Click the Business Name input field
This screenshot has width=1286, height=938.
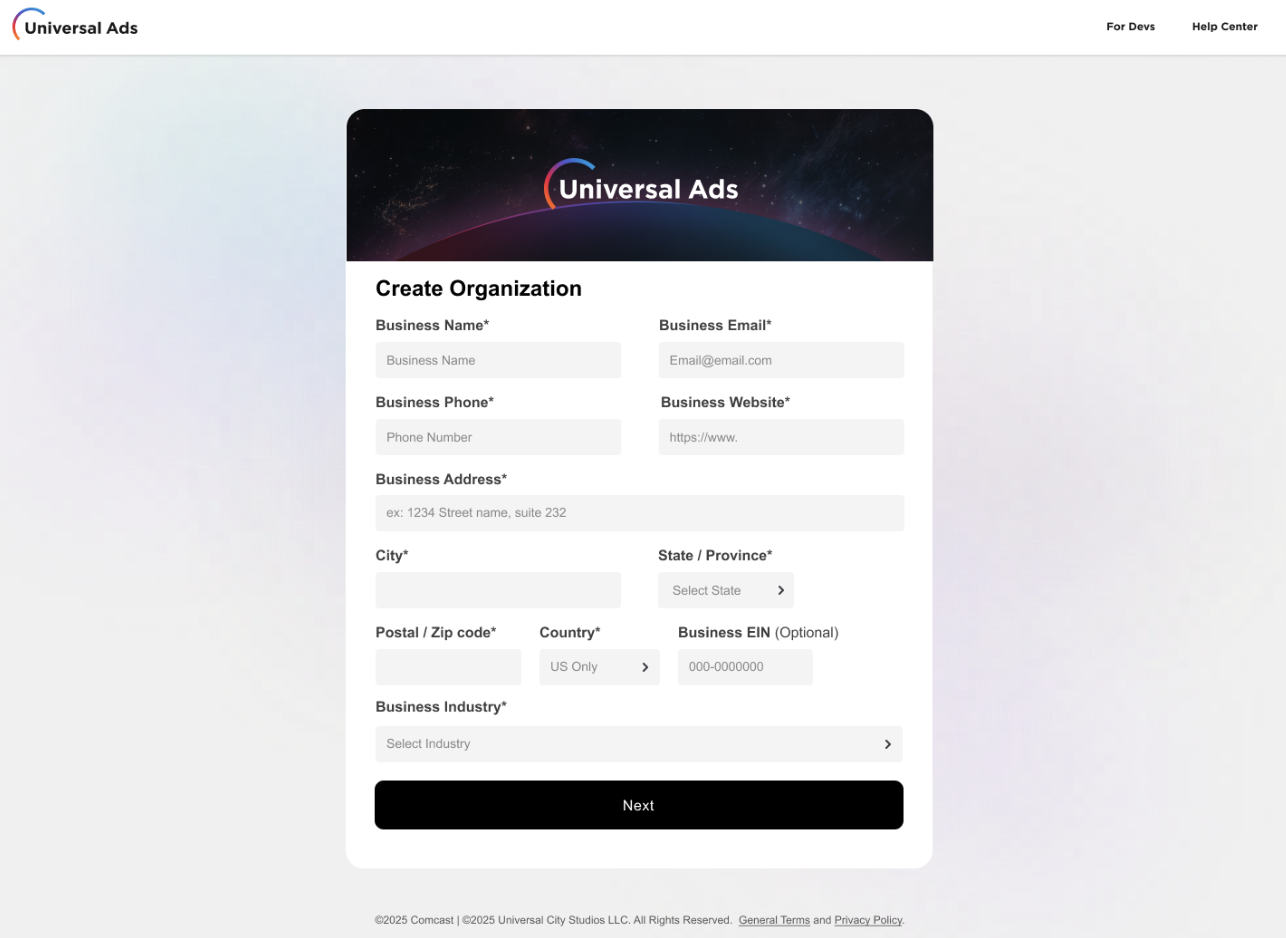[498, 360]
